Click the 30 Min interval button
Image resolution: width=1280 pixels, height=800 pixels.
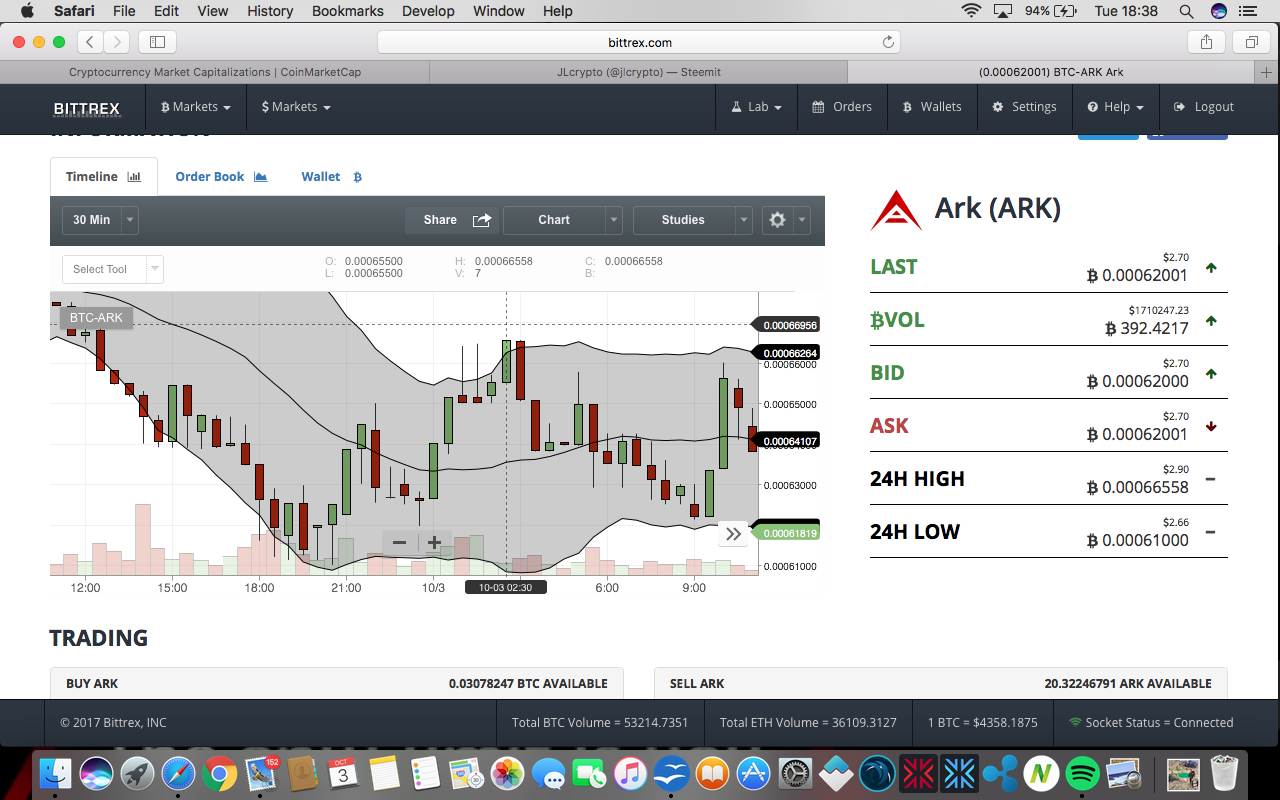92,220
